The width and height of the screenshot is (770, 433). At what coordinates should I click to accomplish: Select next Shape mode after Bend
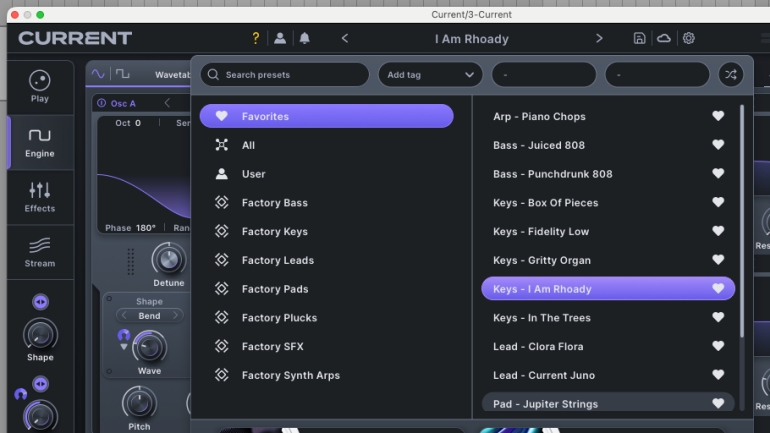(x=175, y=316)
